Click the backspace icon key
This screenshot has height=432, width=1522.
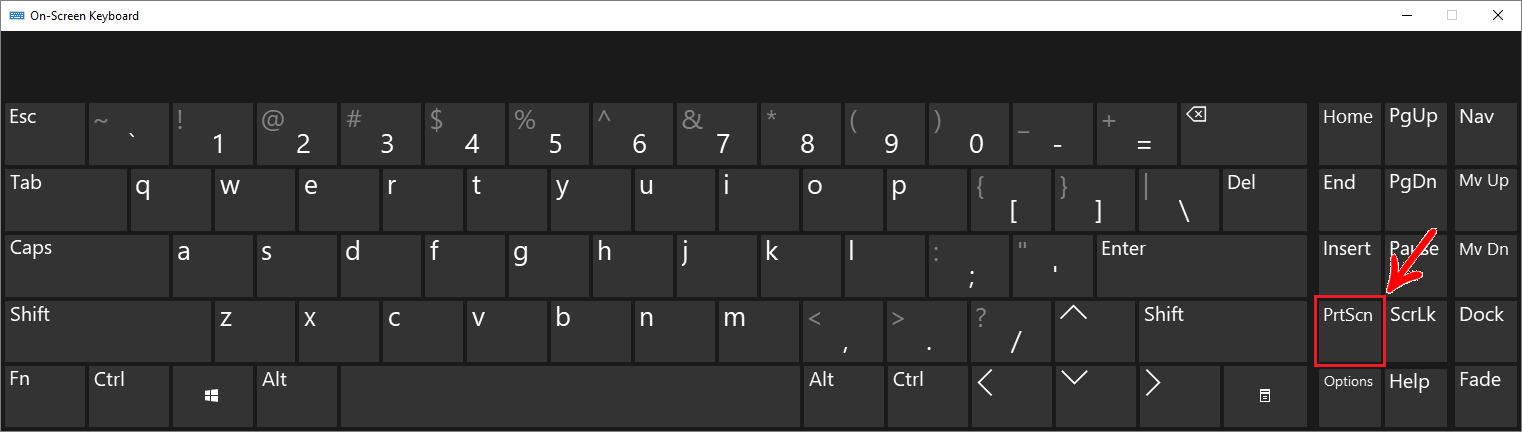pyautogui.click(x=1243, y=133)
